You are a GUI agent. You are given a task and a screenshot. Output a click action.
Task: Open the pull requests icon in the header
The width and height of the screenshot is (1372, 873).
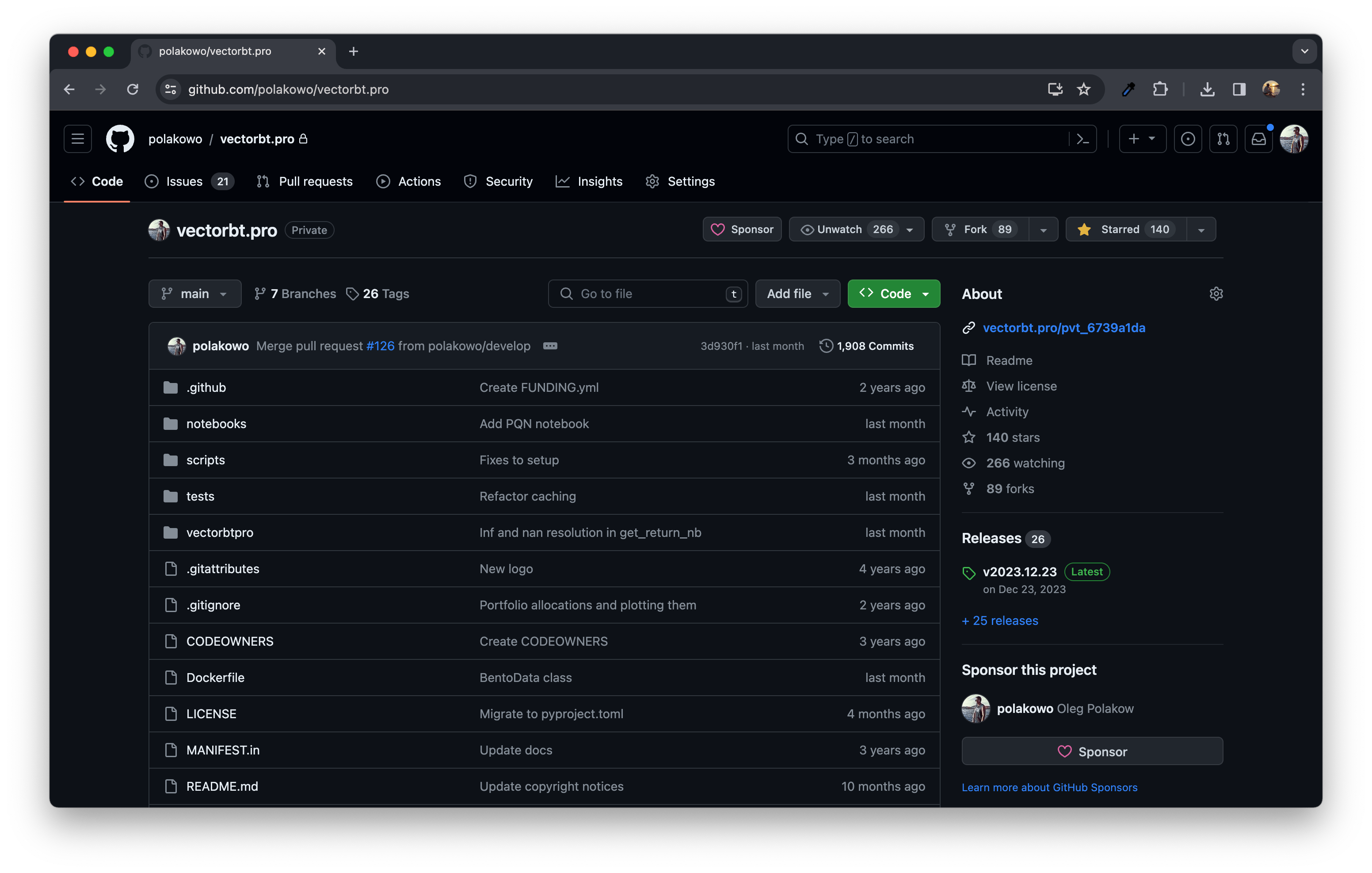tap(1223, 139)
